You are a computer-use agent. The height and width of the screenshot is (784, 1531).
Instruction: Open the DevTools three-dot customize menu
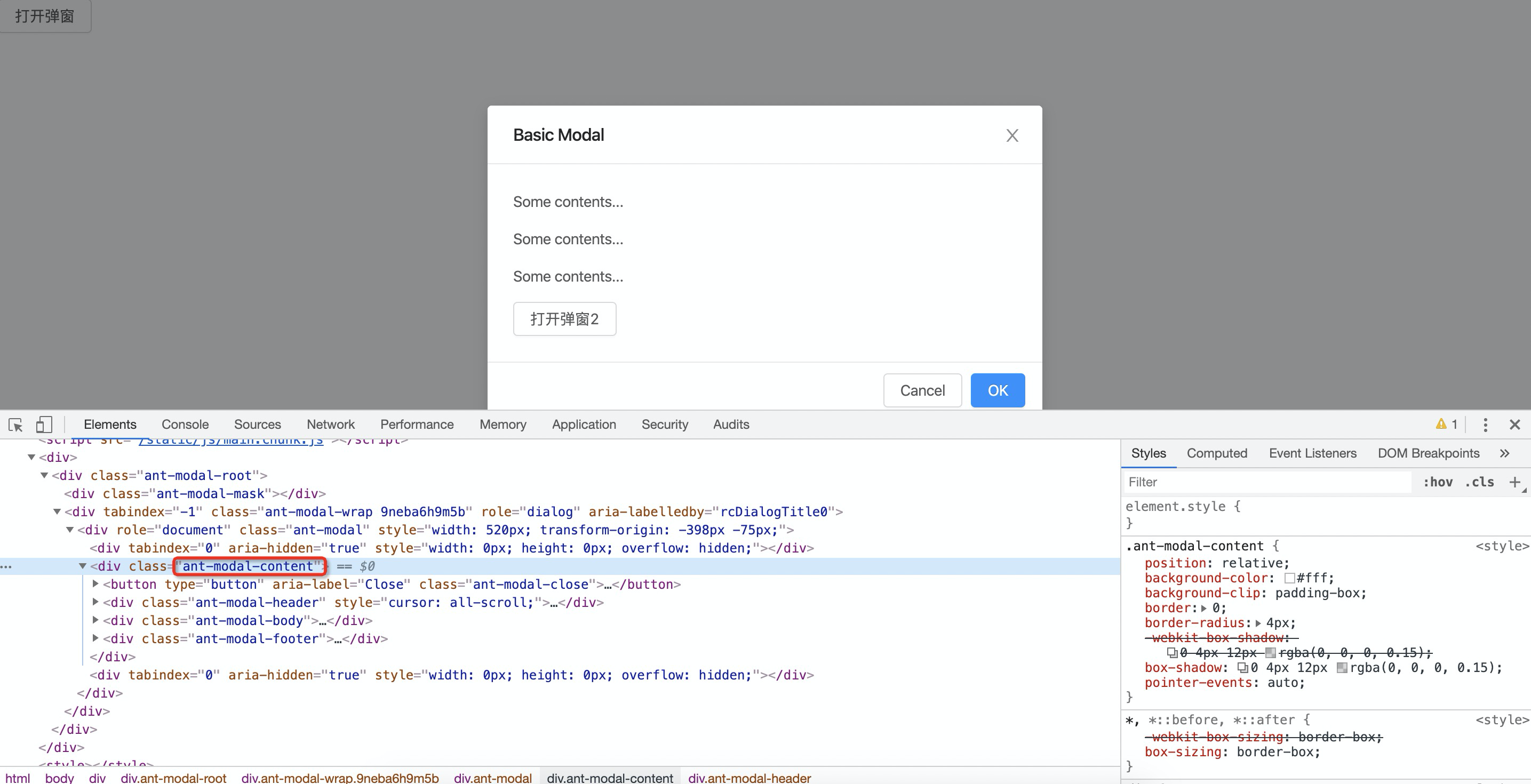[1485, 425]
